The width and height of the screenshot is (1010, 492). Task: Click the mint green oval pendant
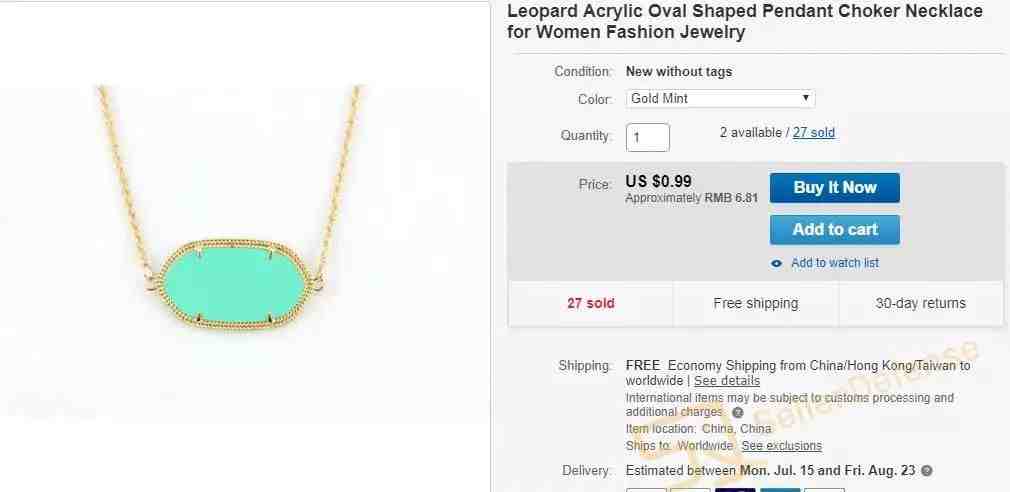[x=235, y=285]
